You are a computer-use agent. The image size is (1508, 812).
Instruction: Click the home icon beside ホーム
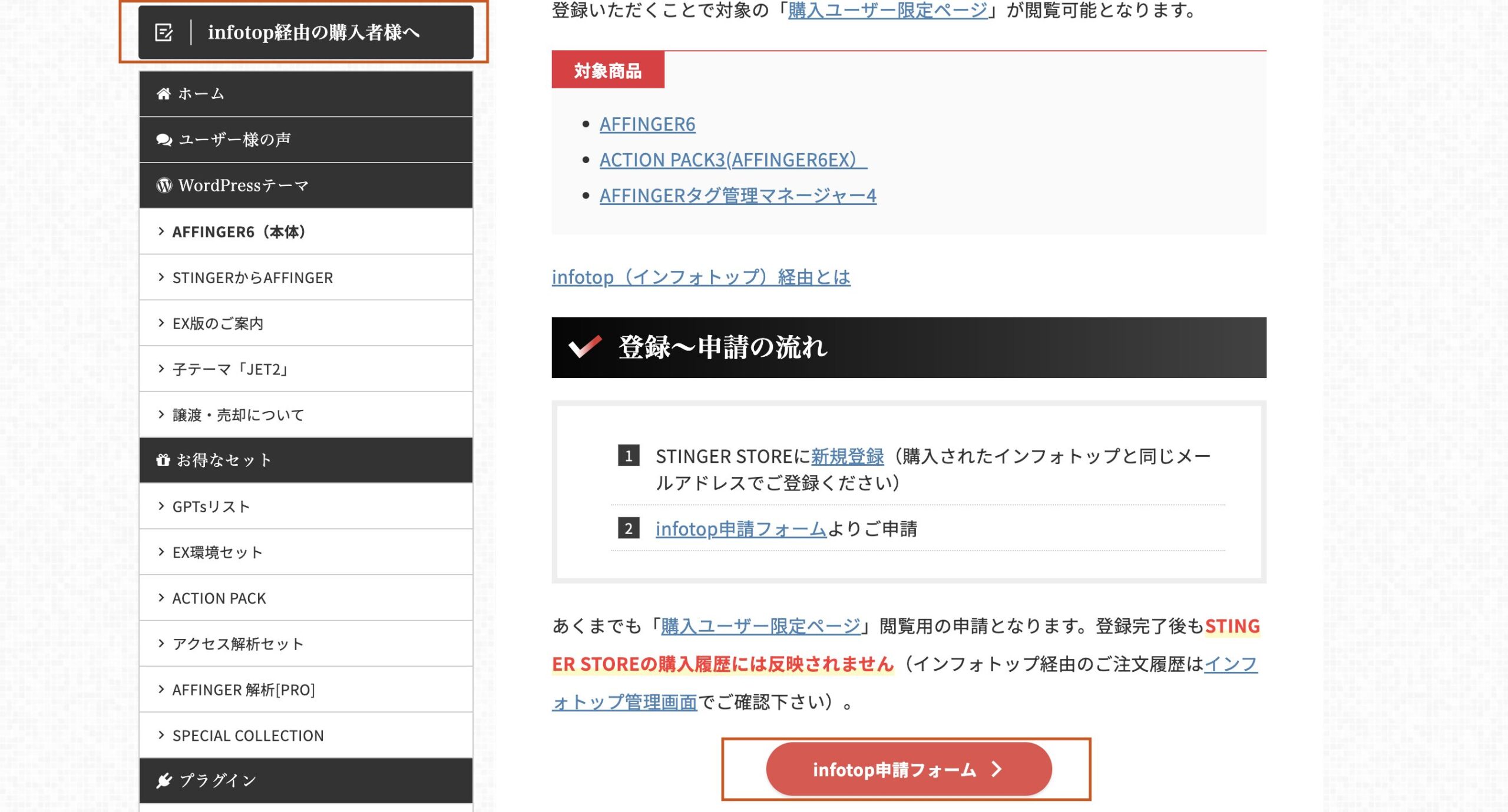[x=163, y=94]
